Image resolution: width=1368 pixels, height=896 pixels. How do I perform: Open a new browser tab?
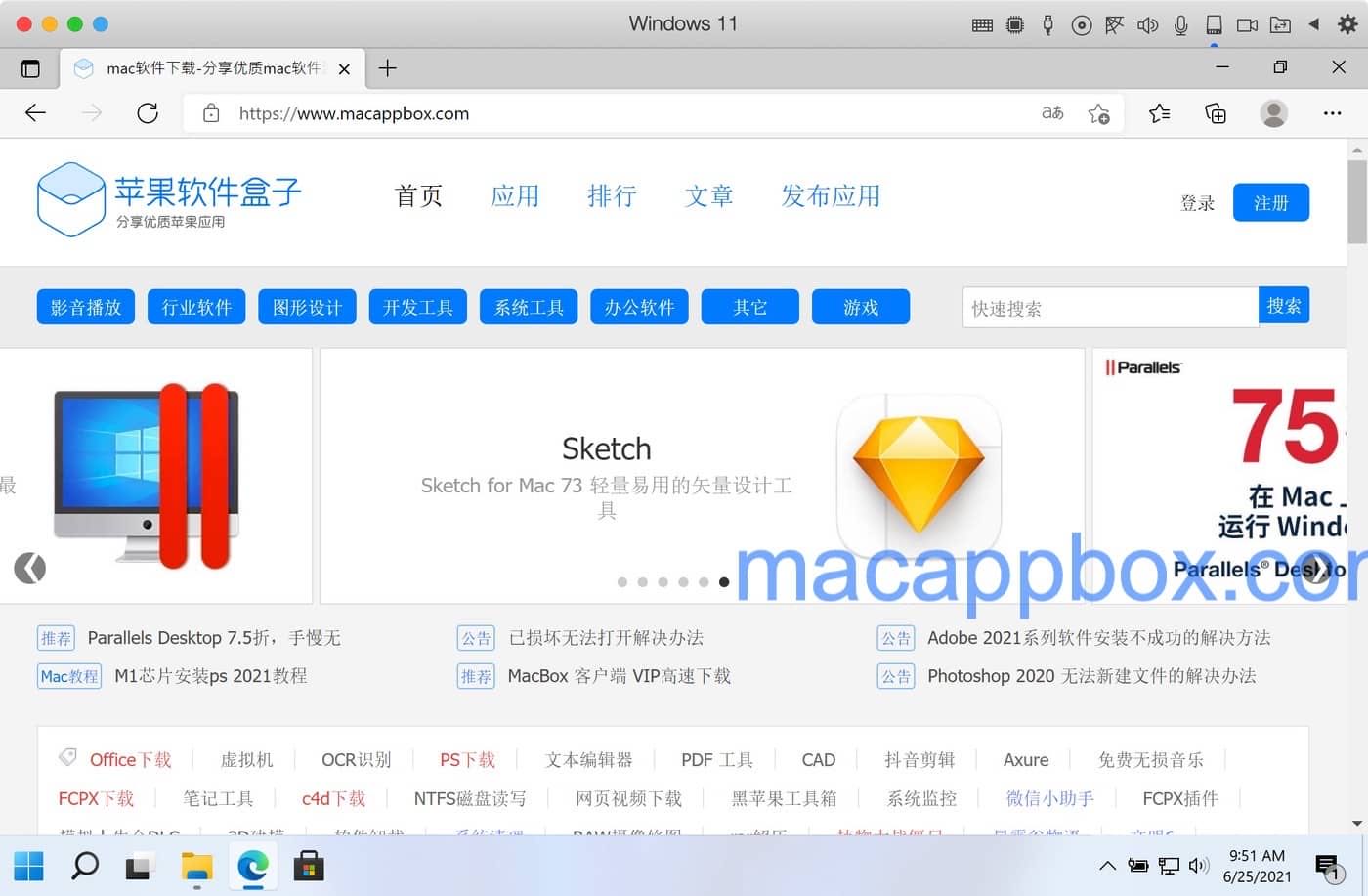pyautogui.click(x=387, y=68)
